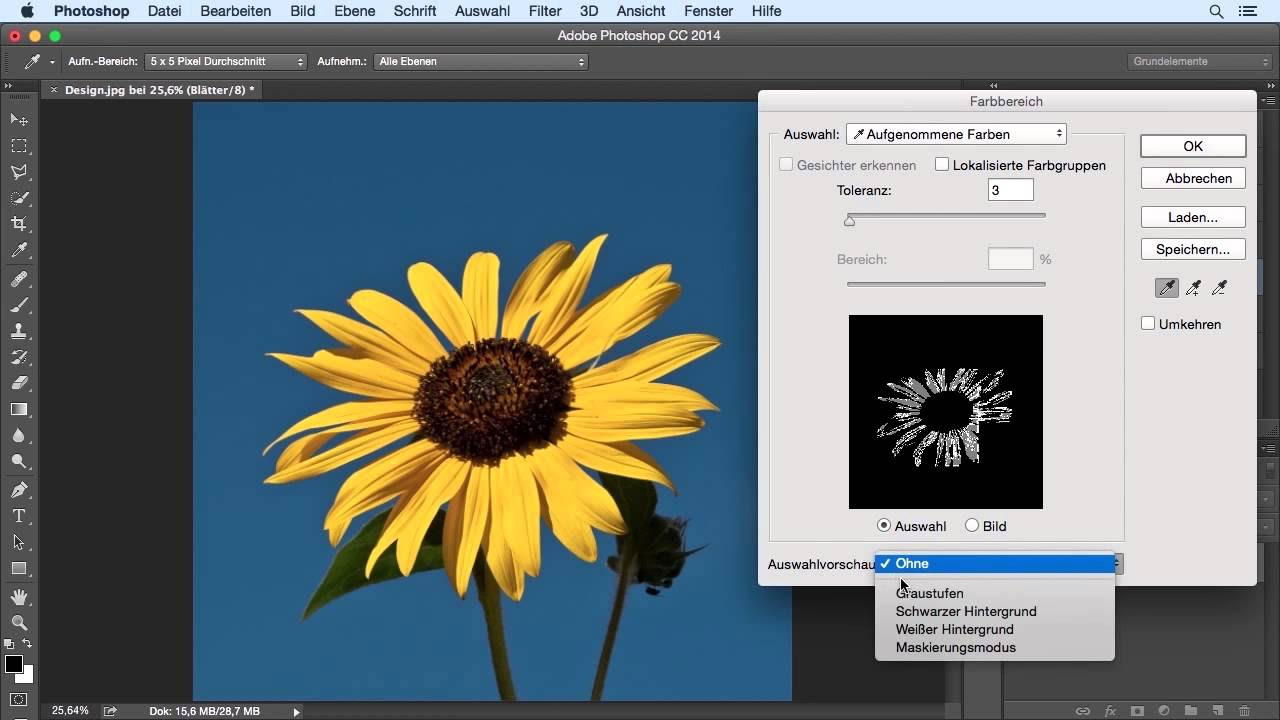Select the Polygonal Lasso tool
1280x720 pixels.
(18, 172)
